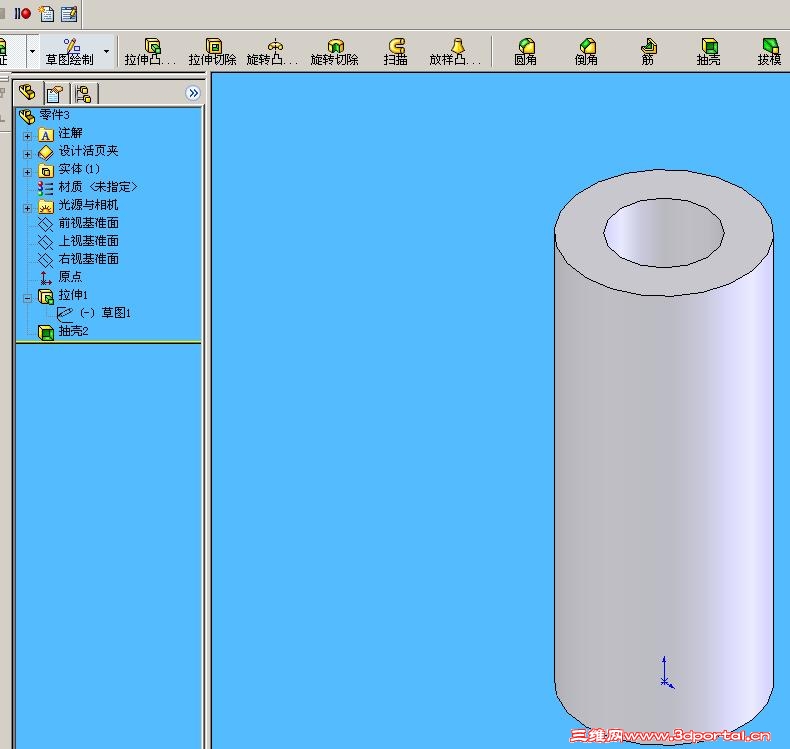Select the 前视基准面 front plane
Viewport: 790px width, 749px height.
tap(89, 223)
